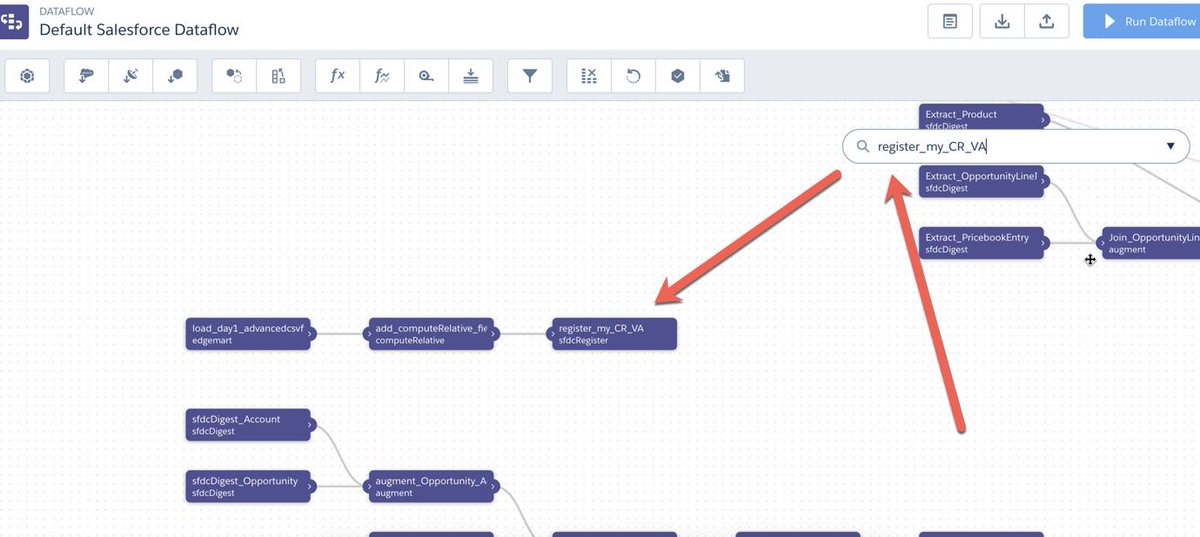Select the sfdcDigest_Account node
Viewport: 1200px width, 537px height.
point(249,425)
